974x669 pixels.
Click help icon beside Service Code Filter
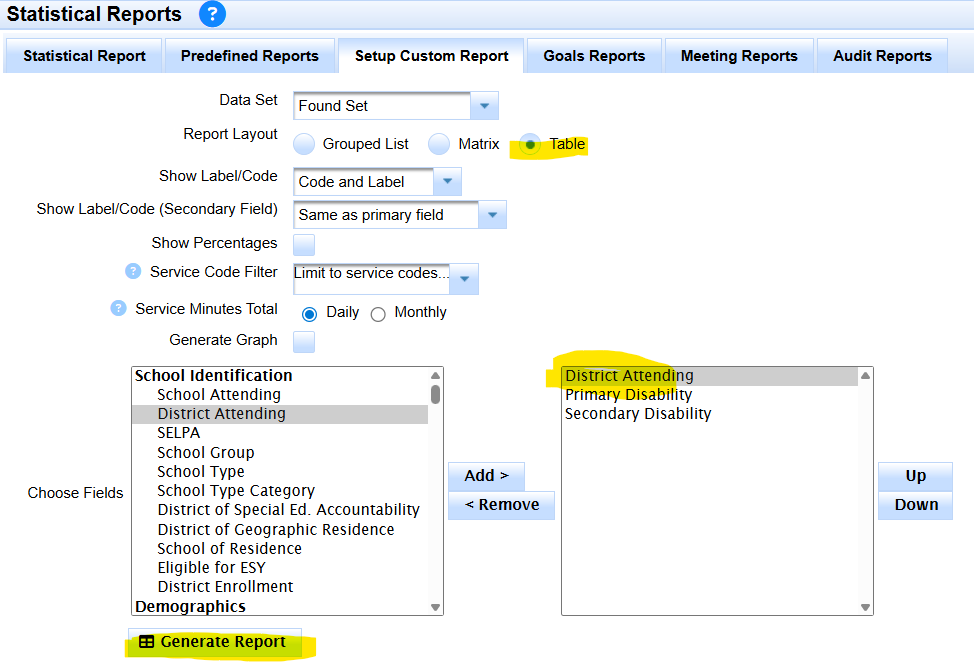tap(132, 271)
